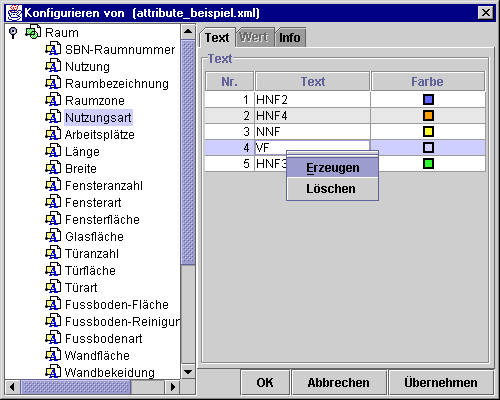Viewport: 500px width, 400px height.
Task: Select the Raum label in tree
Action: click(x=62, y=33)
